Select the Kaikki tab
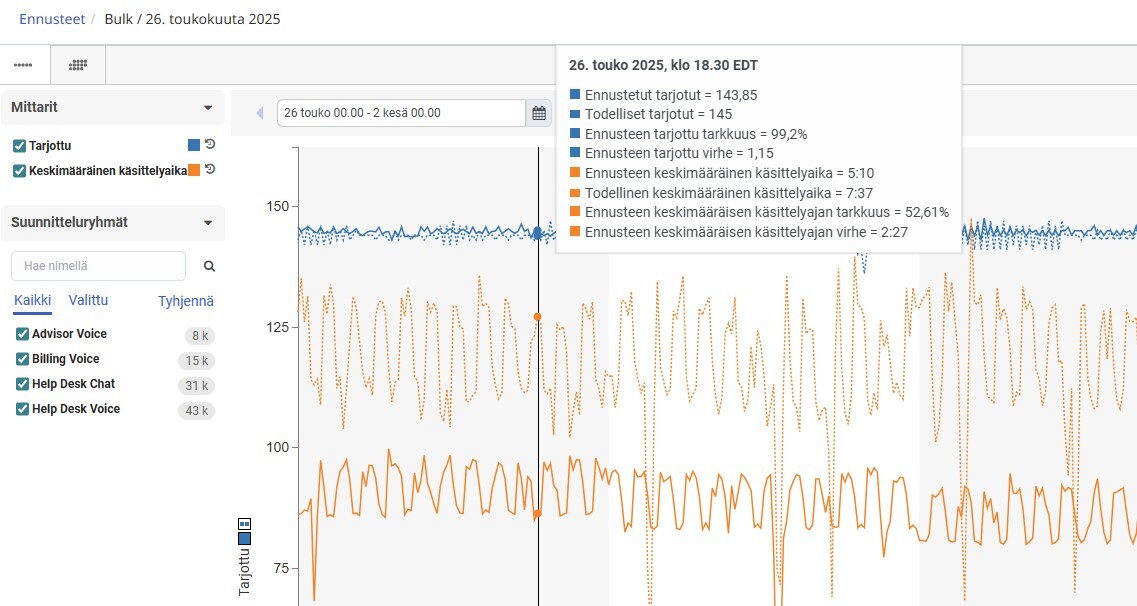The height and width of the screenshot is (606, 1137). [32, 301]
